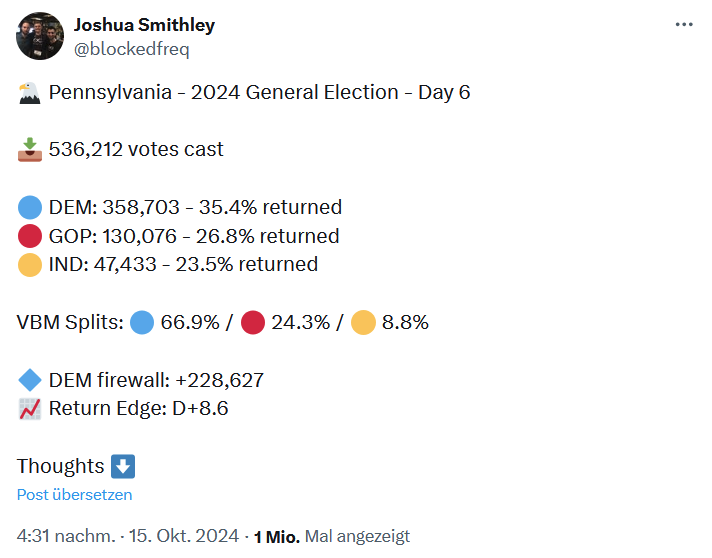Click the blue circle beside DEM: 358,703

tap(30, 207)
